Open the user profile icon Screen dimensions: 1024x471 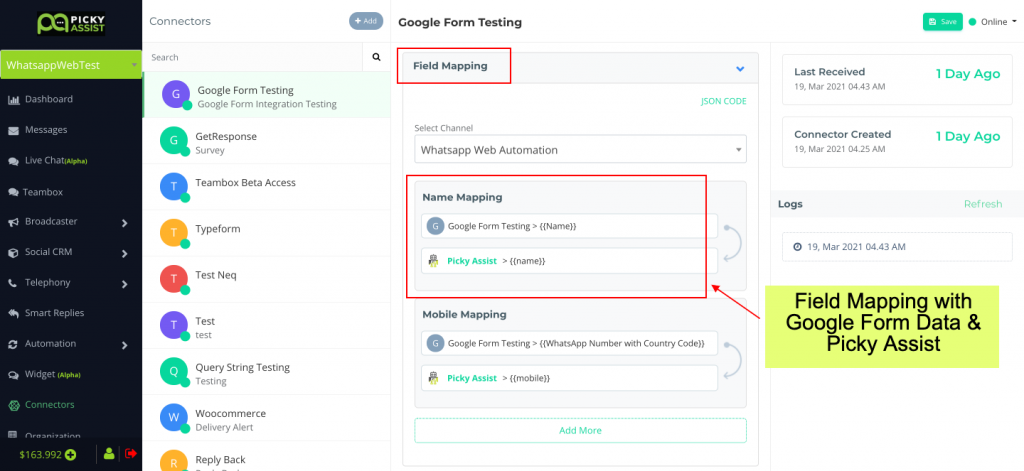[109, 453]
